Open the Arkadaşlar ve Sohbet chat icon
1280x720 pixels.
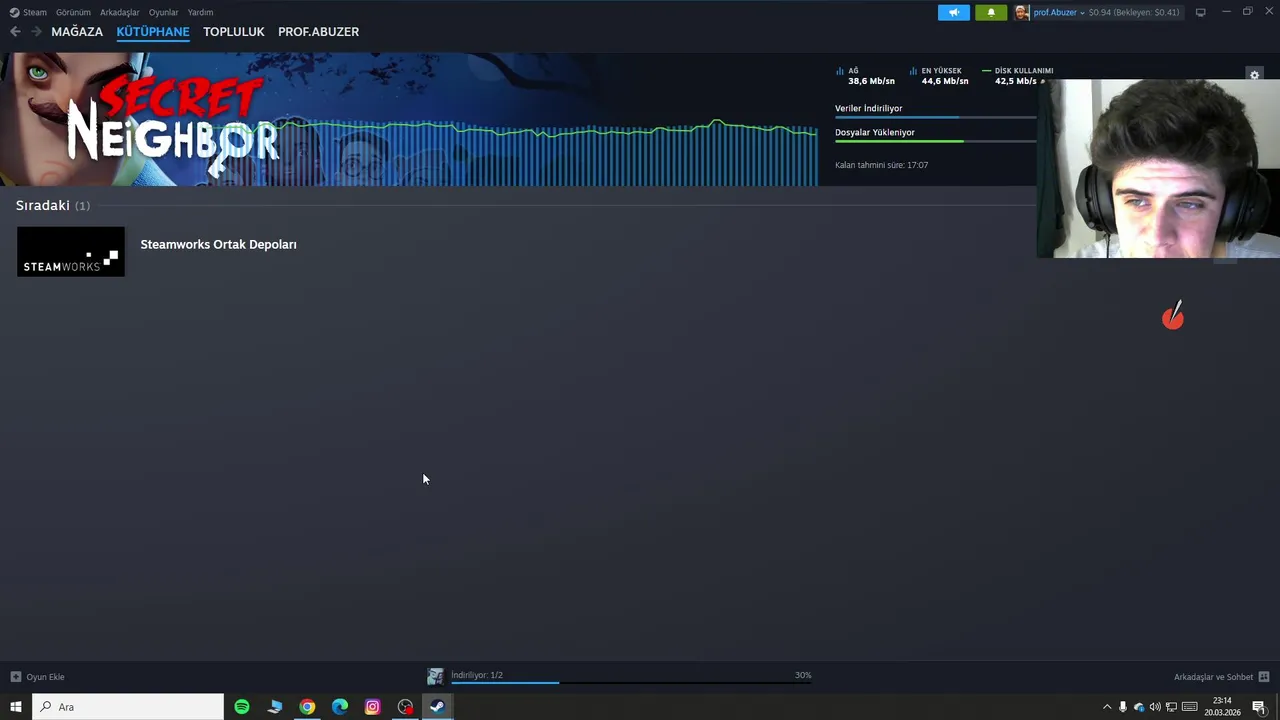coord(1264,677)
